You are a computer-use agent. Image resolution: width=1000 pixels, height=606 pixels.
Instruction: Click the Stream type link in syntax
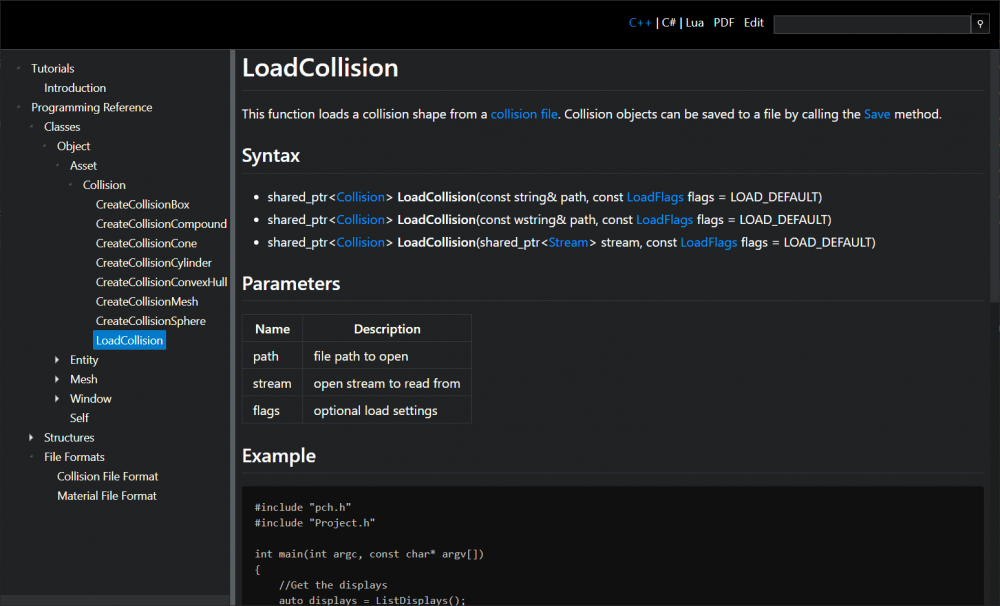568,242
